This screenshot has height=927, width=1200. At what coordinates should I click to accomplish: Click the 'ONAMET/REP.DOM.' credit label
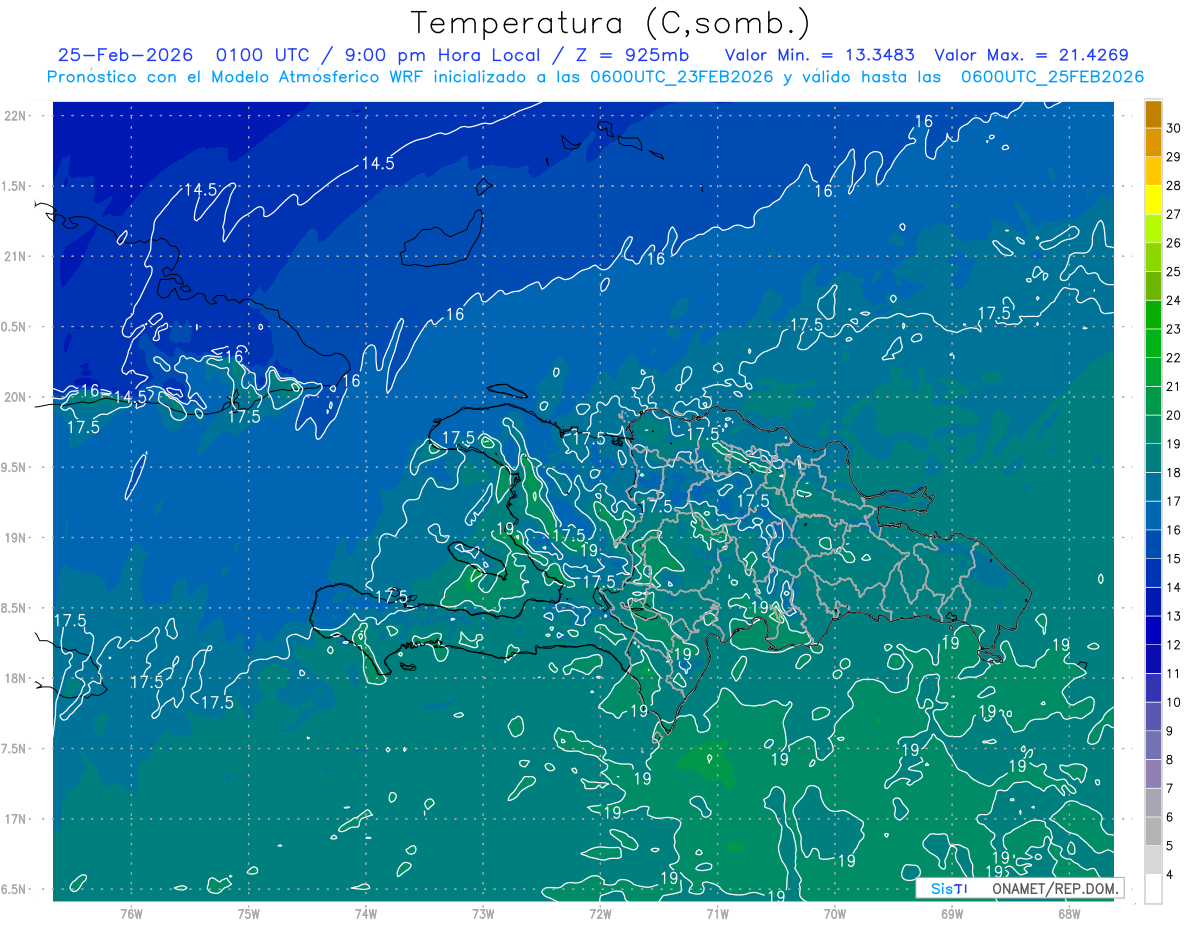1054,888
